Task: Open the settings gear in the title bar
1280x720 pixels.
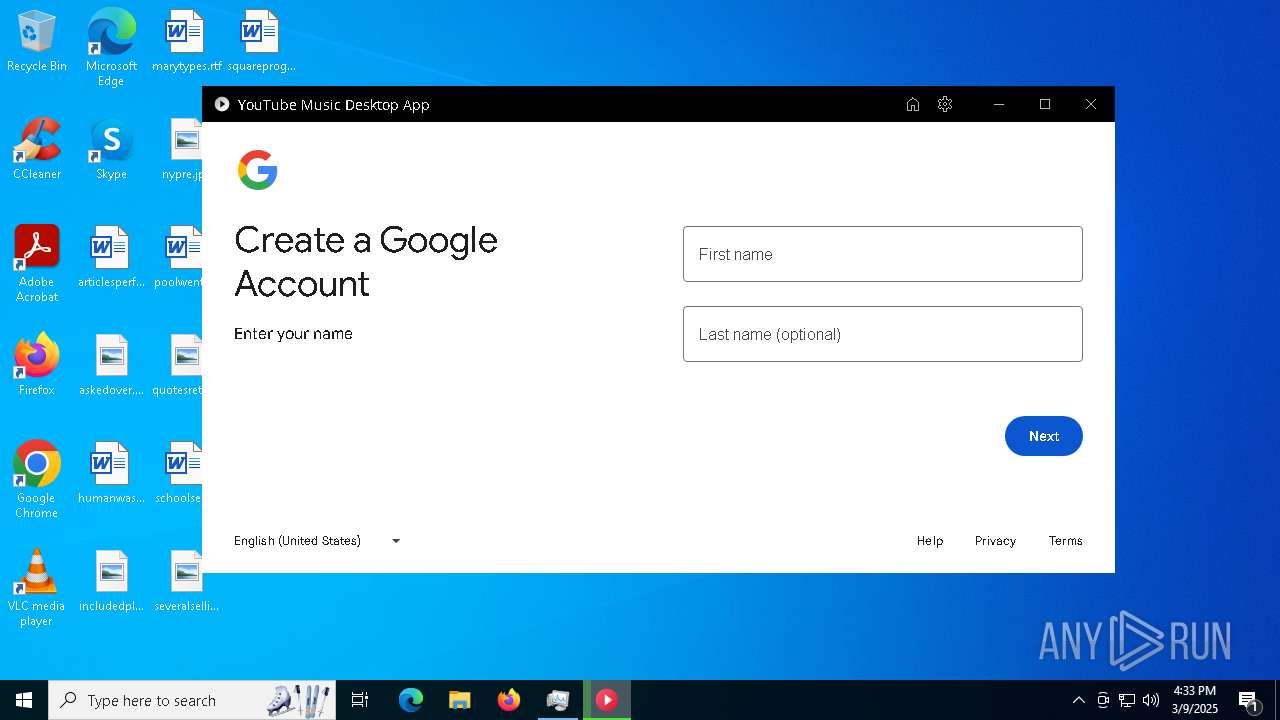Action: (x=945, y=104)
